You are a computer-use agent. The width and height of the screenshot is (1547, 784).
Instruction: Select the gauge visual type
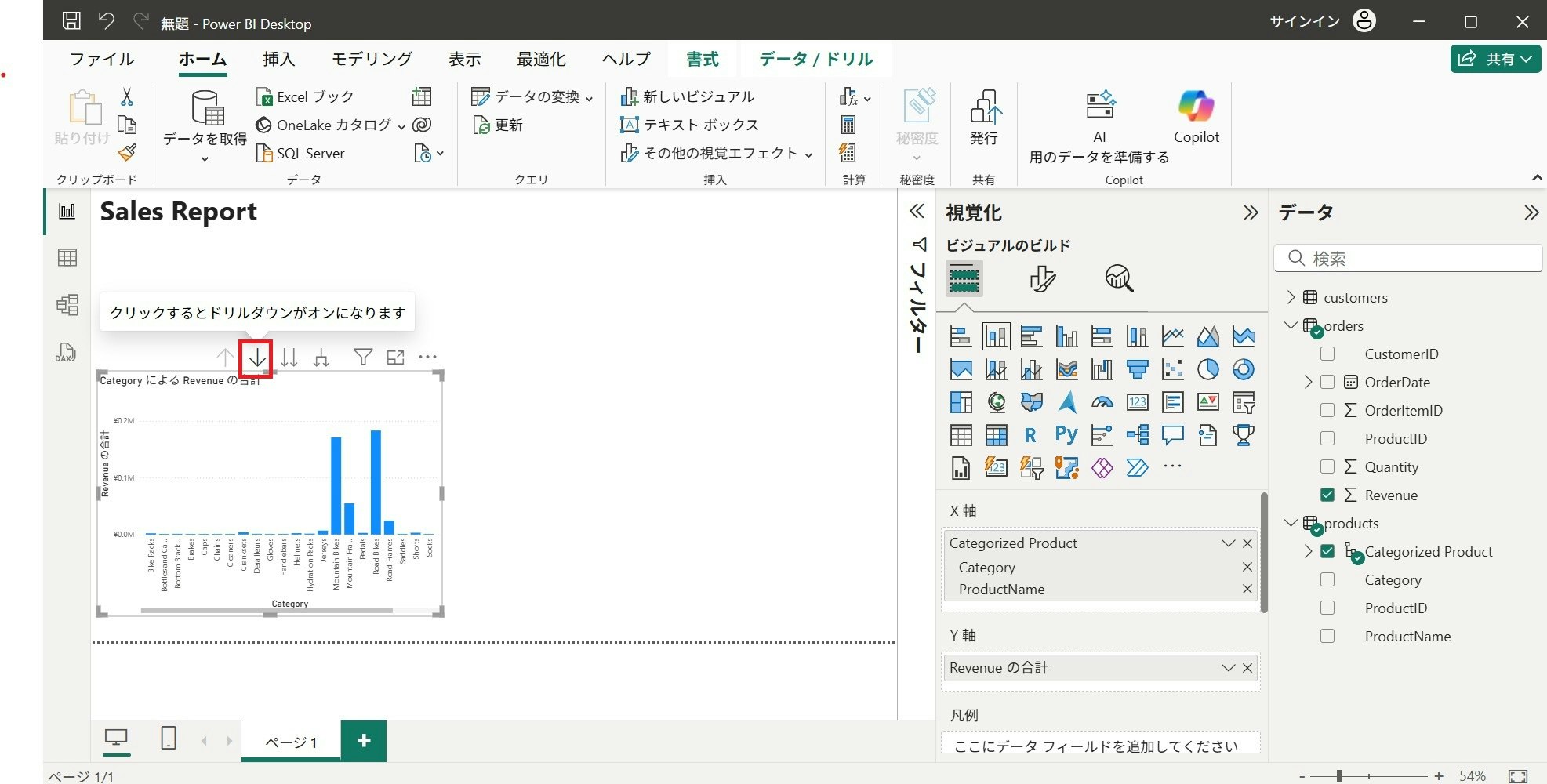[1102, 402]
